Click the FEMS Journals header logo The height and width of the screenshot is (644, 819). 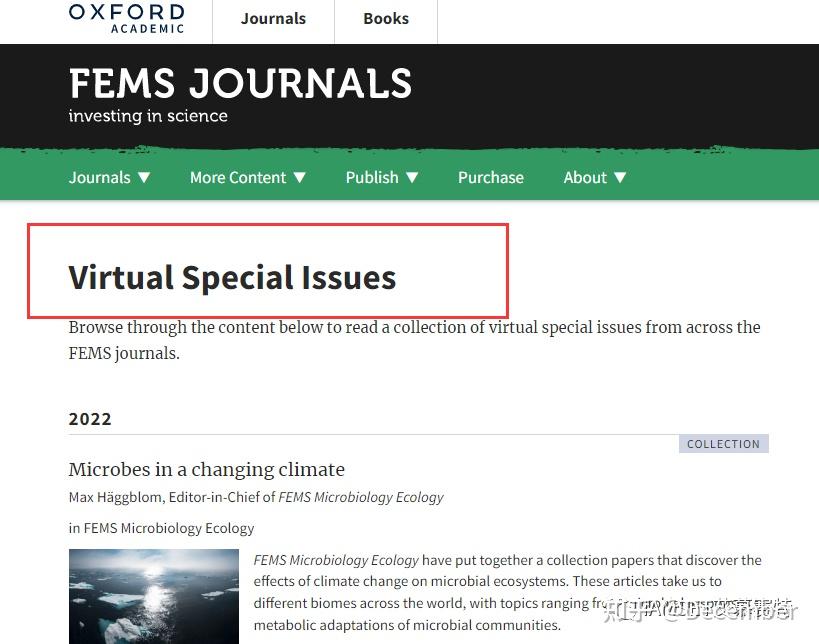point(240,84)
